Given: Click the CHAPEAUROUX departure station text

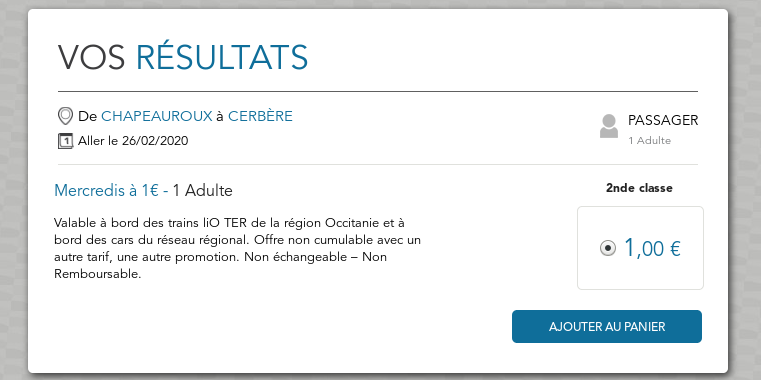Looking at the screenshot, I should tap(157, 116).
